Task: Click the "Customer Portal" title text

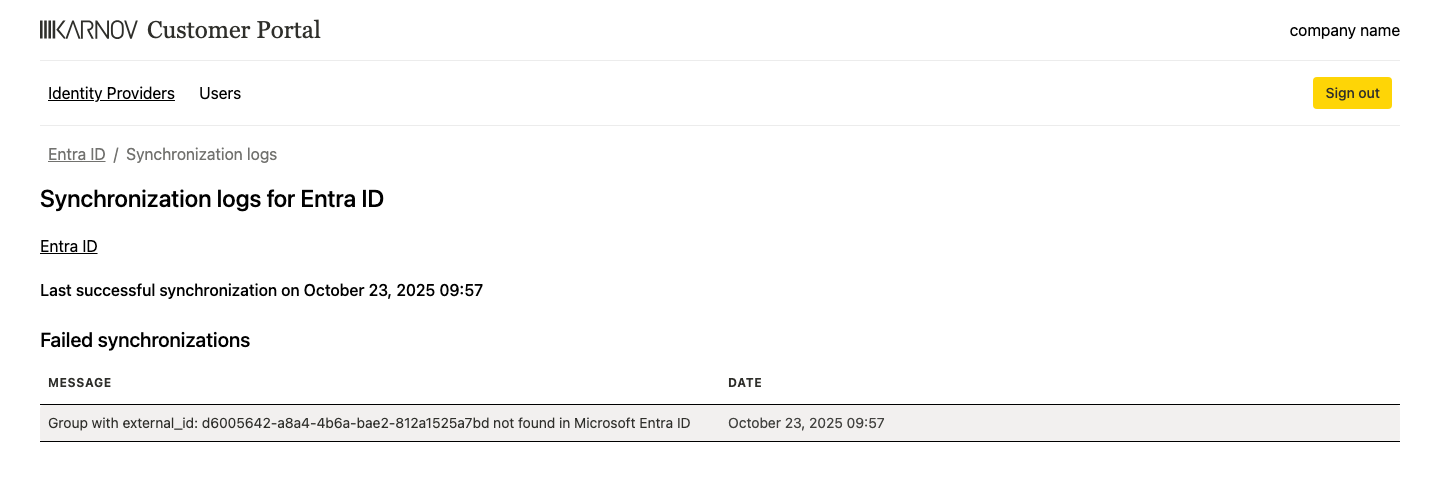Action: [x=234, y=30]
